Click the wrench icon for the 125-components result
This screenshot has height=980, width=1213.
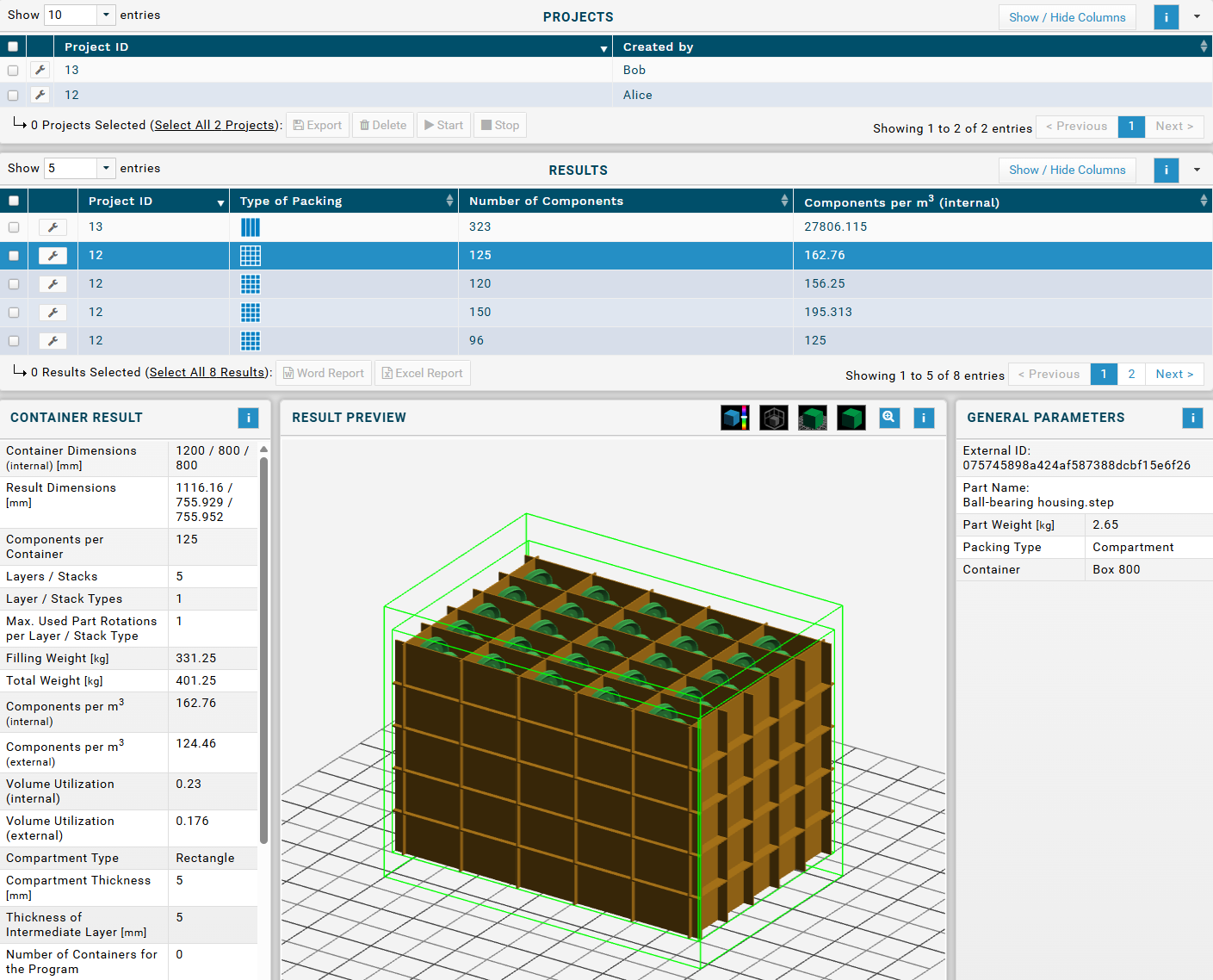[53, 256]
